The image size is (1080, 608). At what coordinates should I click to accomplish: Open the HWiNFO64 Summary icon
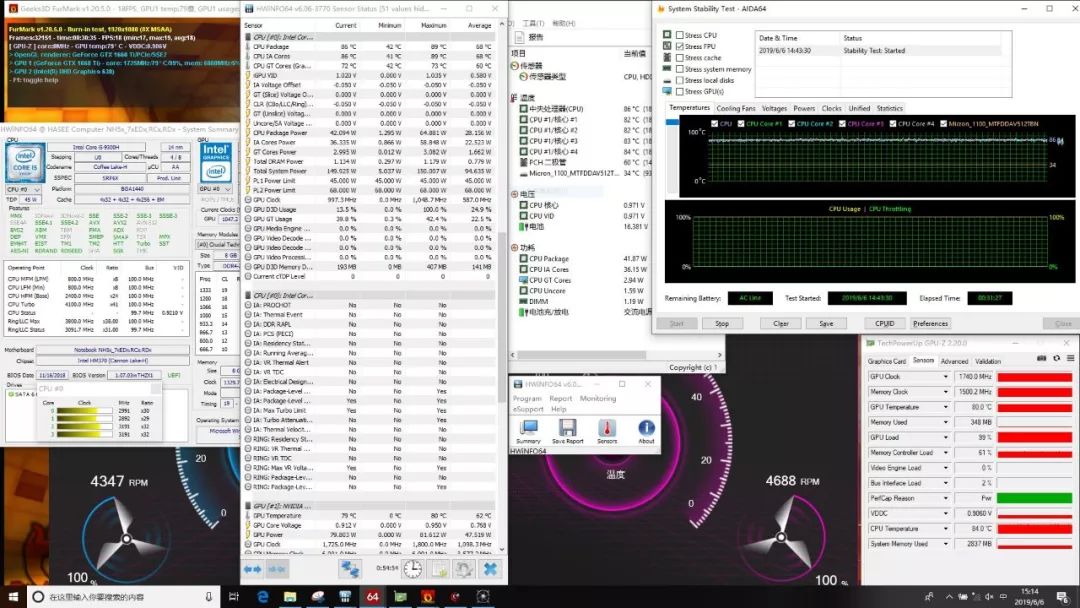[528, 428]
